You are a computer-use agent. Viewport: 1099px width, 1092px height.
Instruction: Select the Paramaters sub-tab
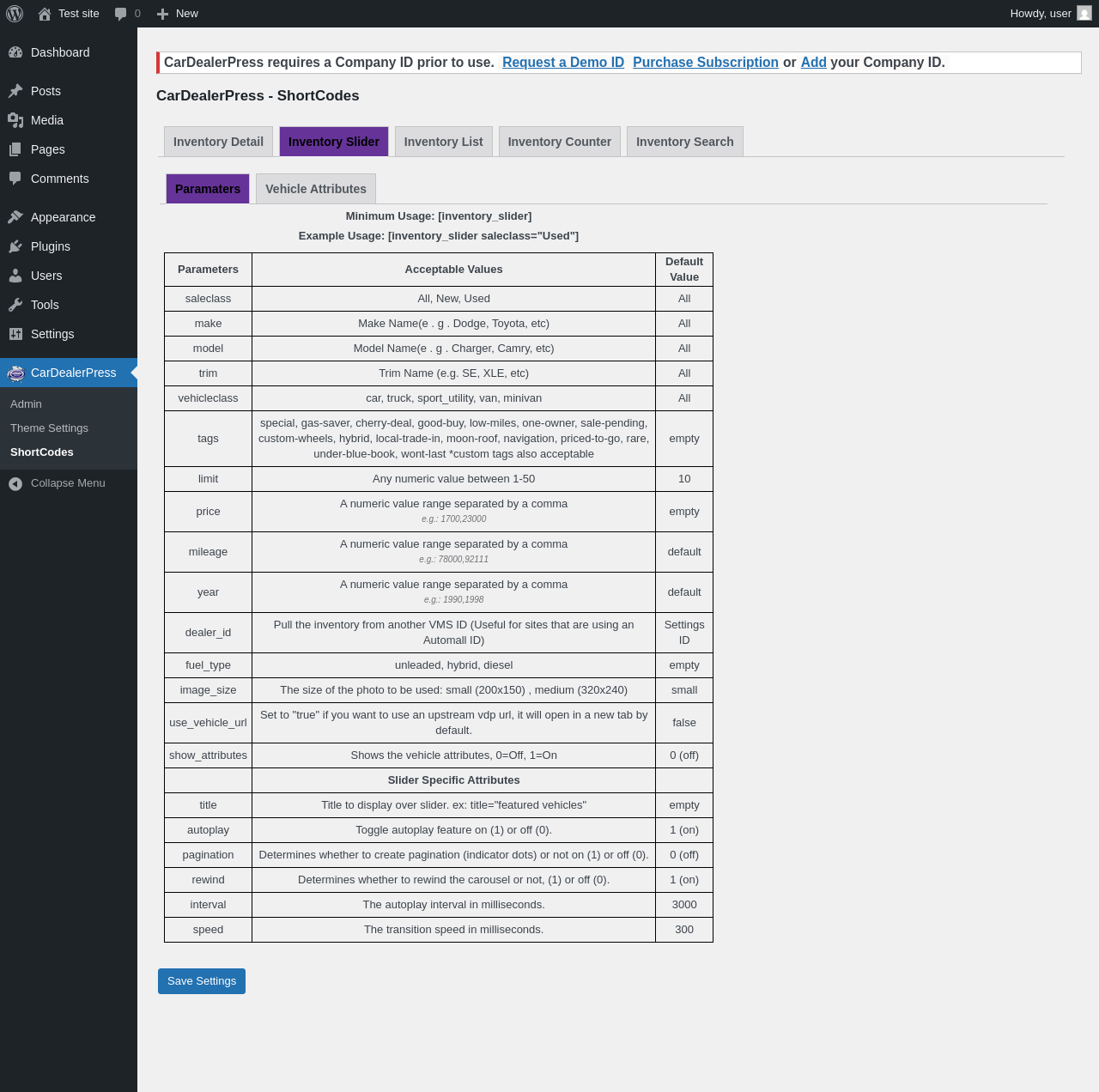pyautogui.click(x=208, y=189)
